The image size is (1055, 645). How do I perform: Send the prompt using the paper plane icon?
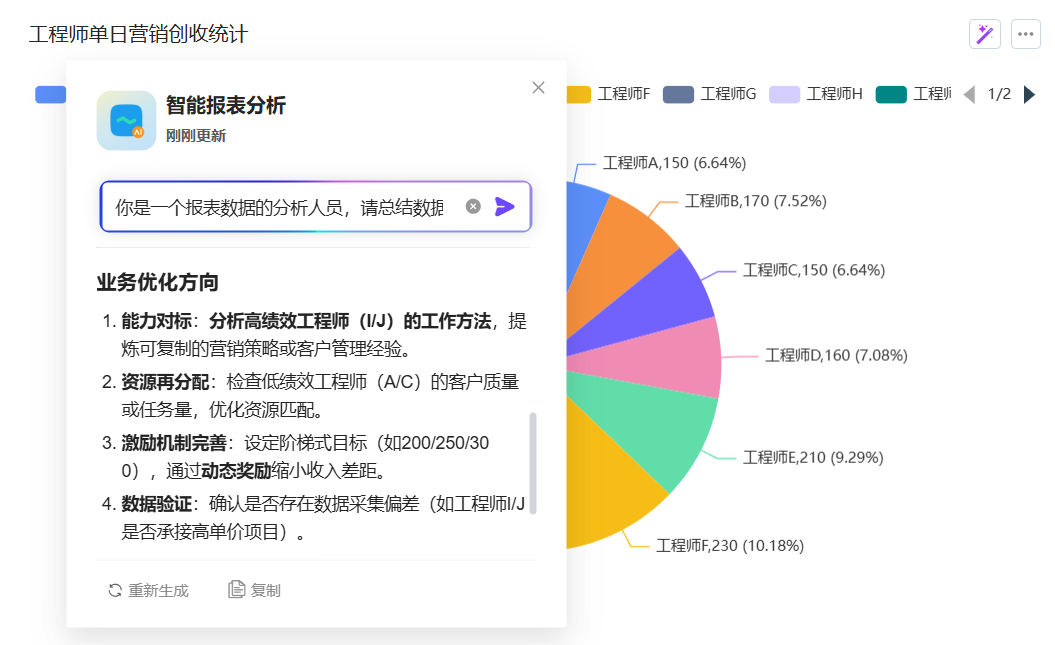tap(506, 206)
